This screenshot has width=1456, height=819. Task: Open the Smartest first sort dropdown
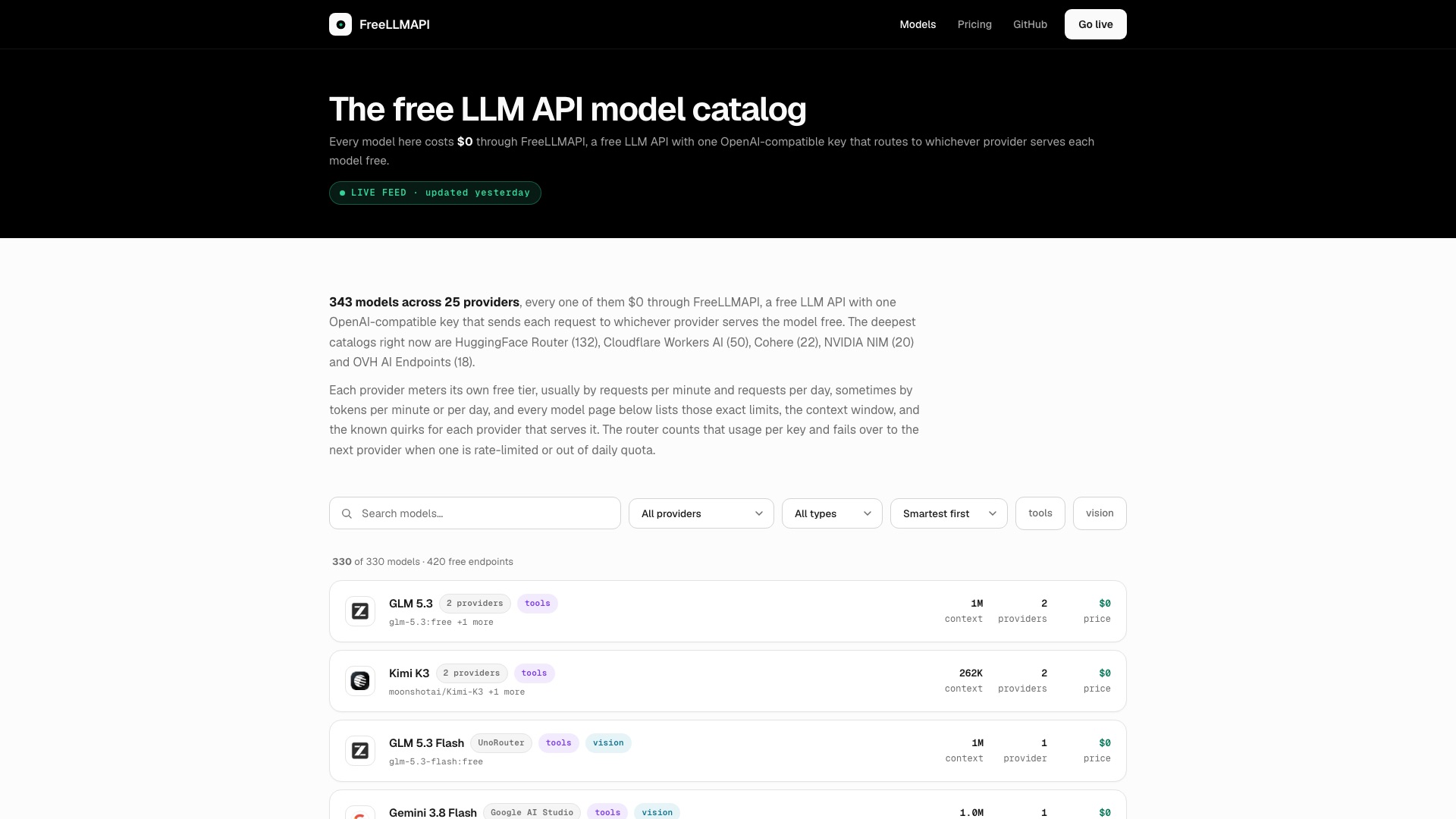tap(949, 513)
